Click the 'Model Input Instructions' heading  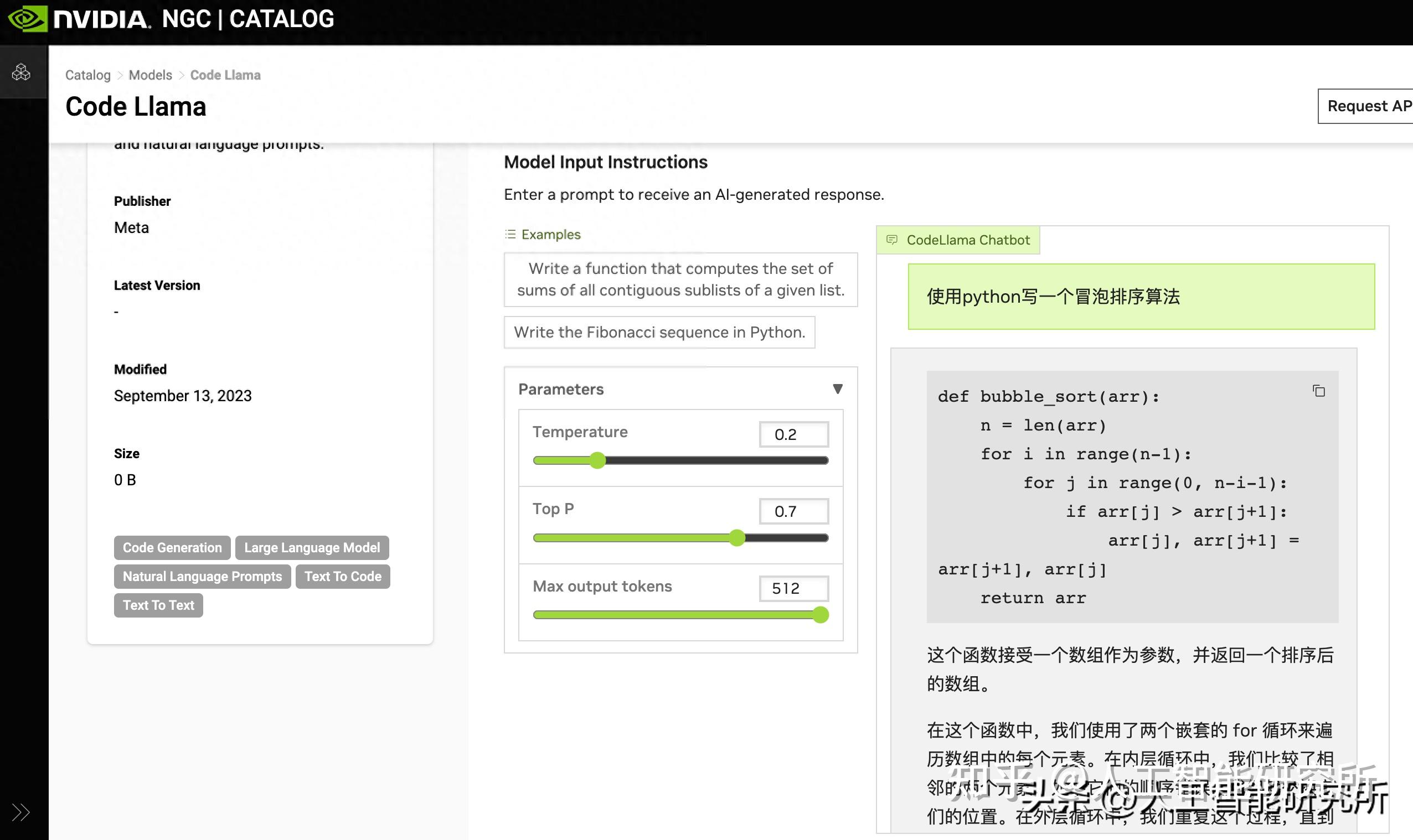[606, 162]
